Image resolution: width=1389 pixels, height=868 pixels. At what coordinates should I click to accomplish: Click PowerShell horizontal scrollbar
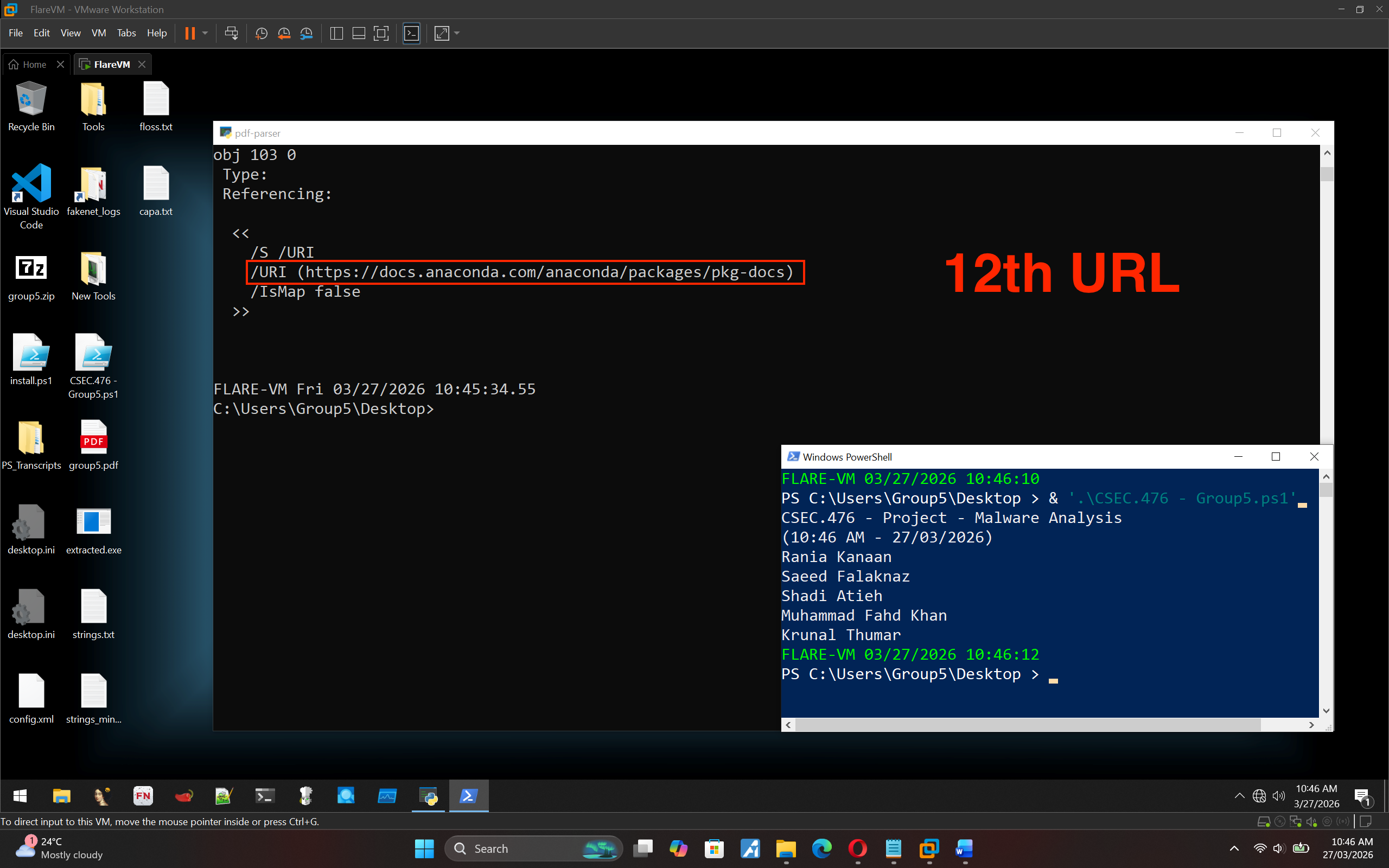(1028, 725)
